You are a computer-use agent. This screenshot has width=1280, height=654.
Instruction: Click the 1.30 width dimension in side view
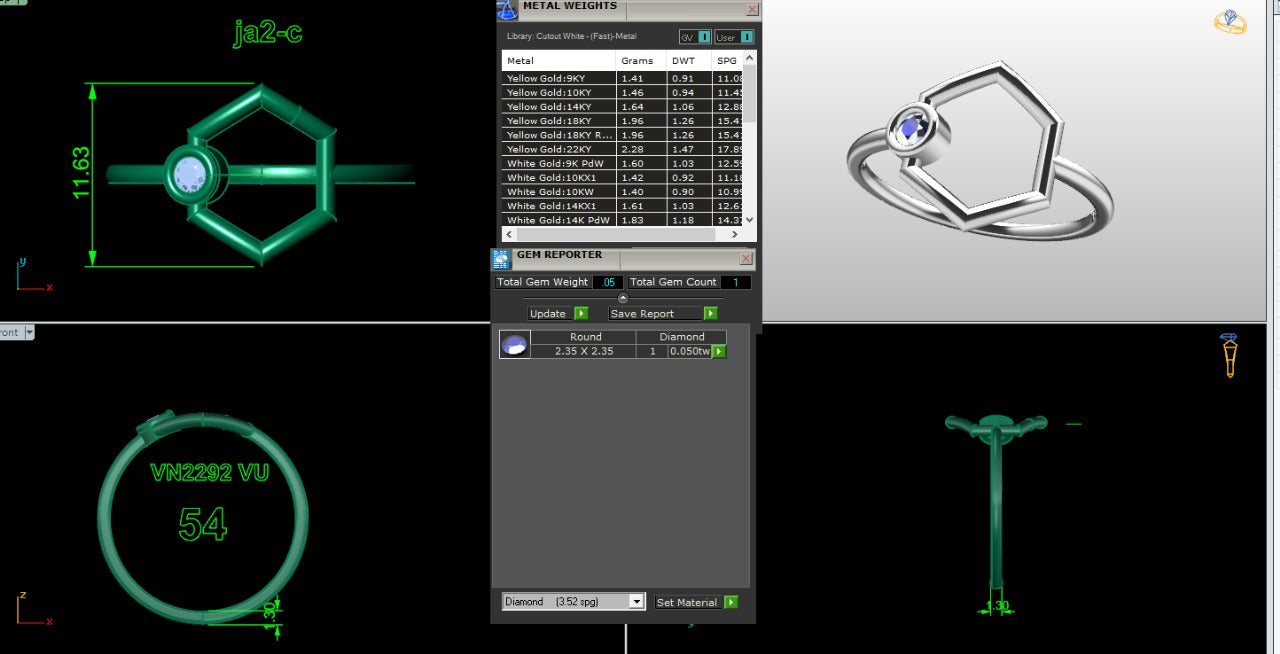pyautogui.click(x=997, y=606)
